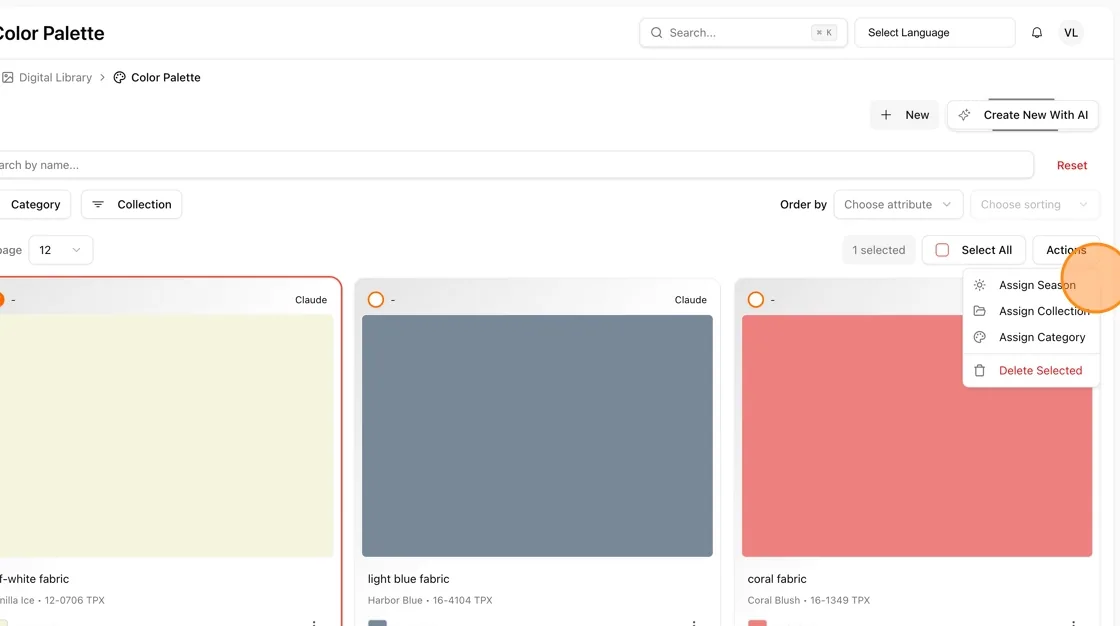Toggle the Select All checkbox

point(942,250)
